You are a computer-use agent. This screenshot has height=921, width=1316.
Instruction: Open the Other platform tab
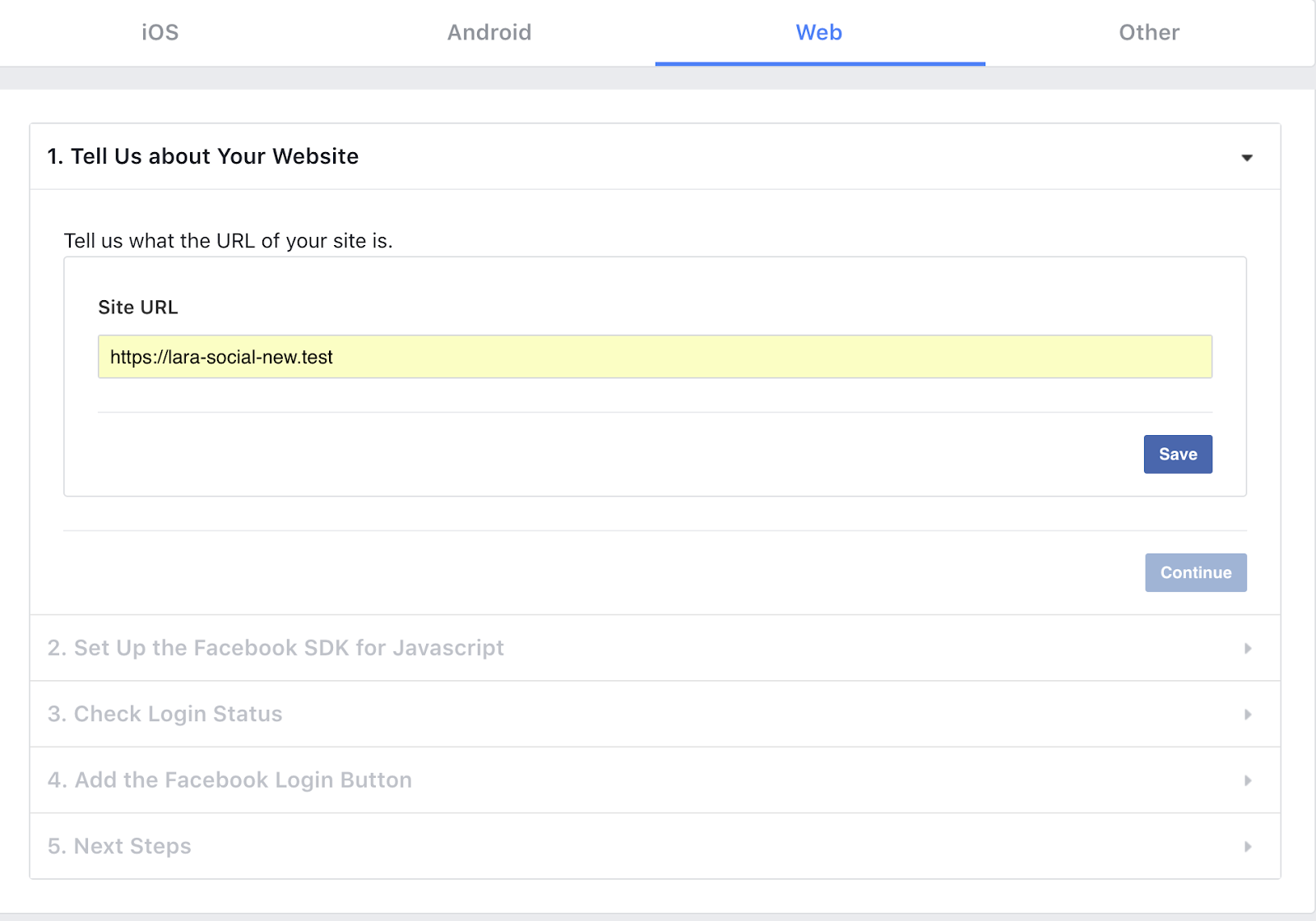click(1149, 32)
